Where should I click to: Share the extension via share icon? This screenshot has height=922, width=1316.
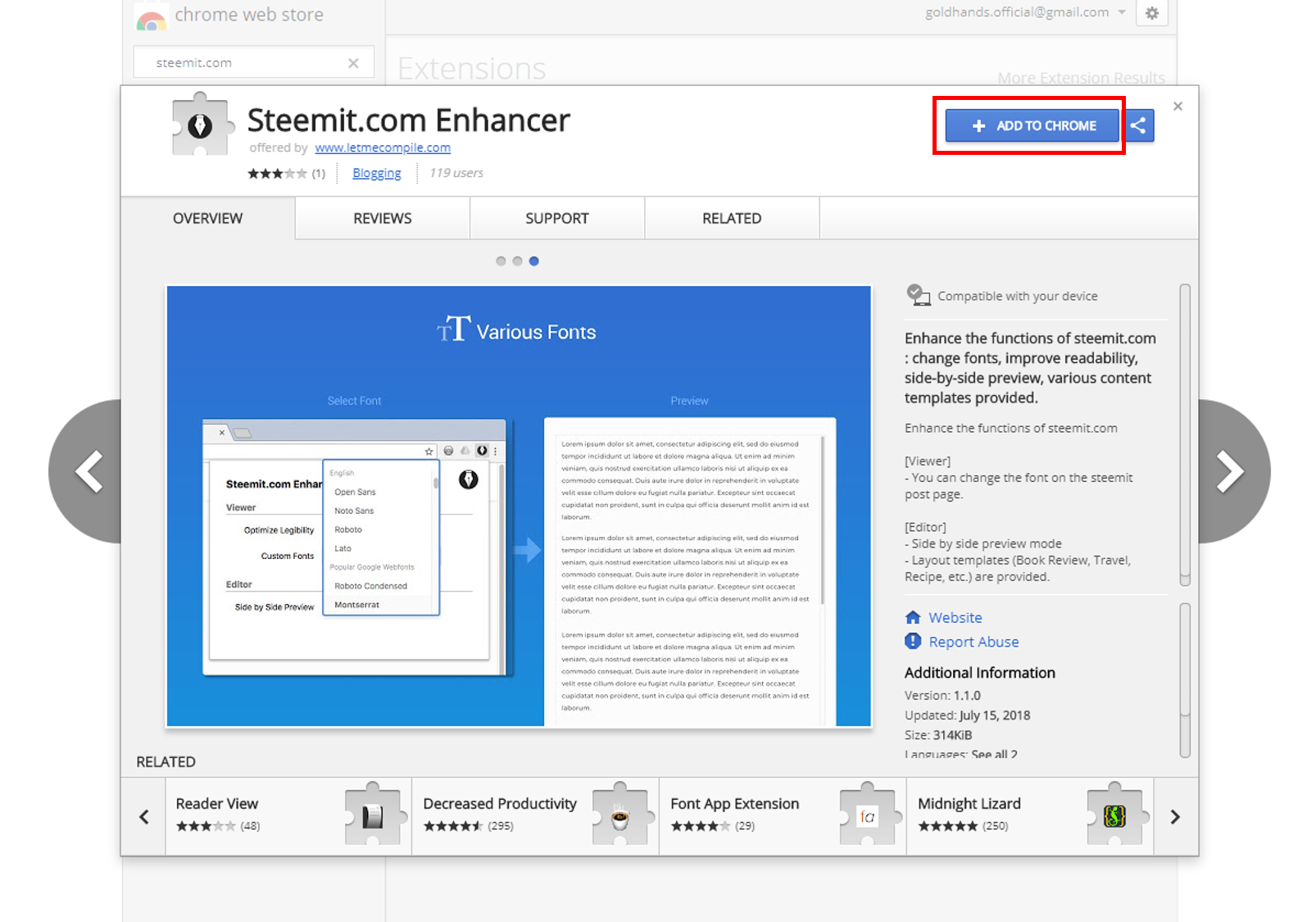(1138, 125)
